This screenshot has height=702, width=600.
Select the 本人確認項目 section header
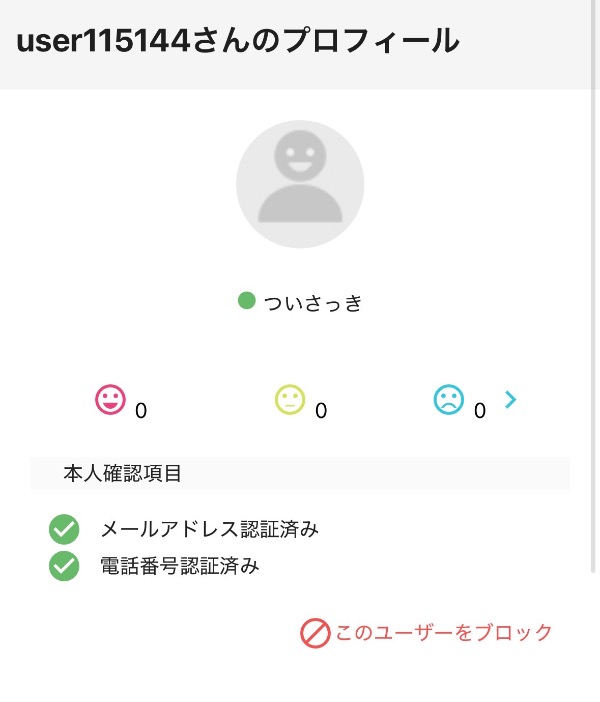pos(123,473)
